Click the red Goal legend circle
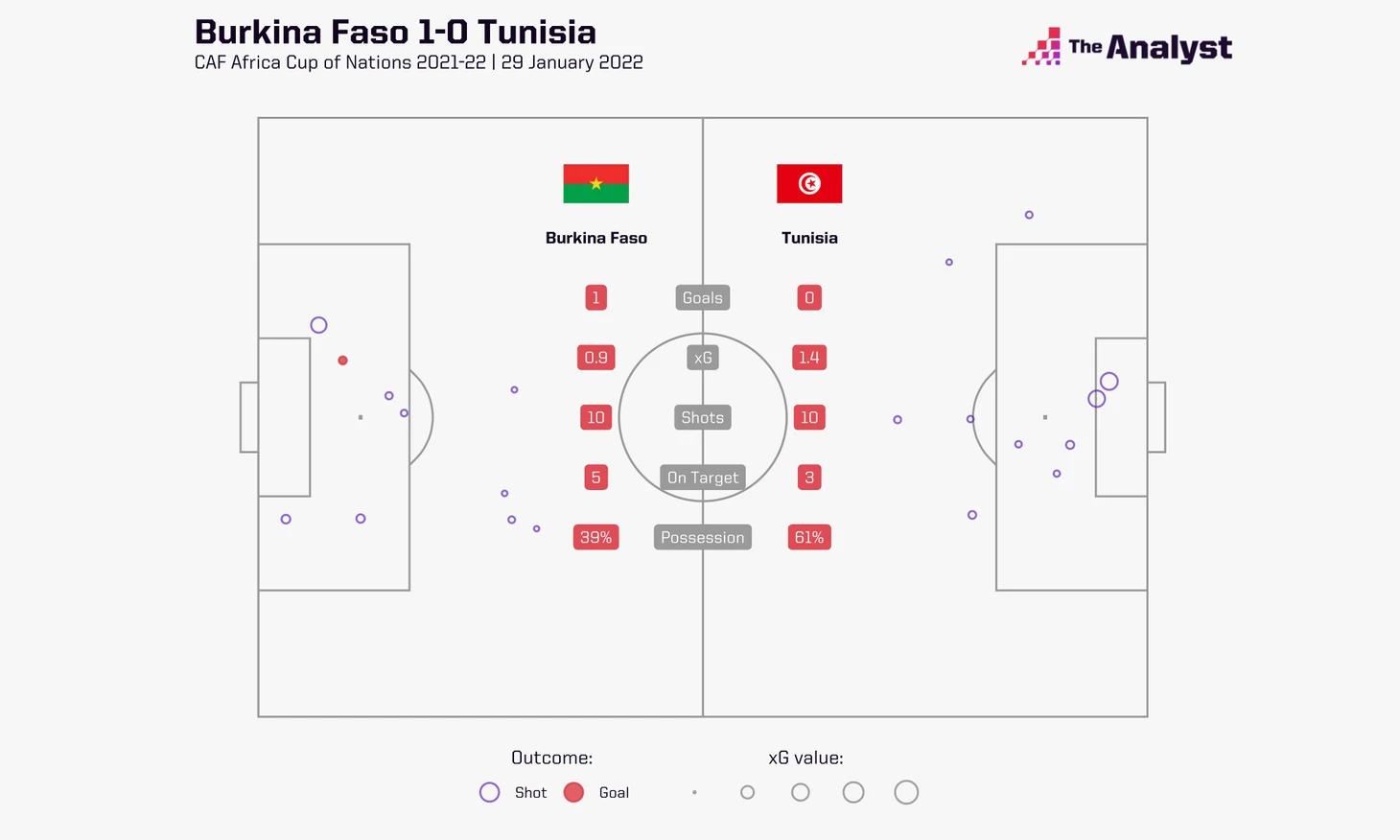The image size is (1400, 840). tap(573, 792)
